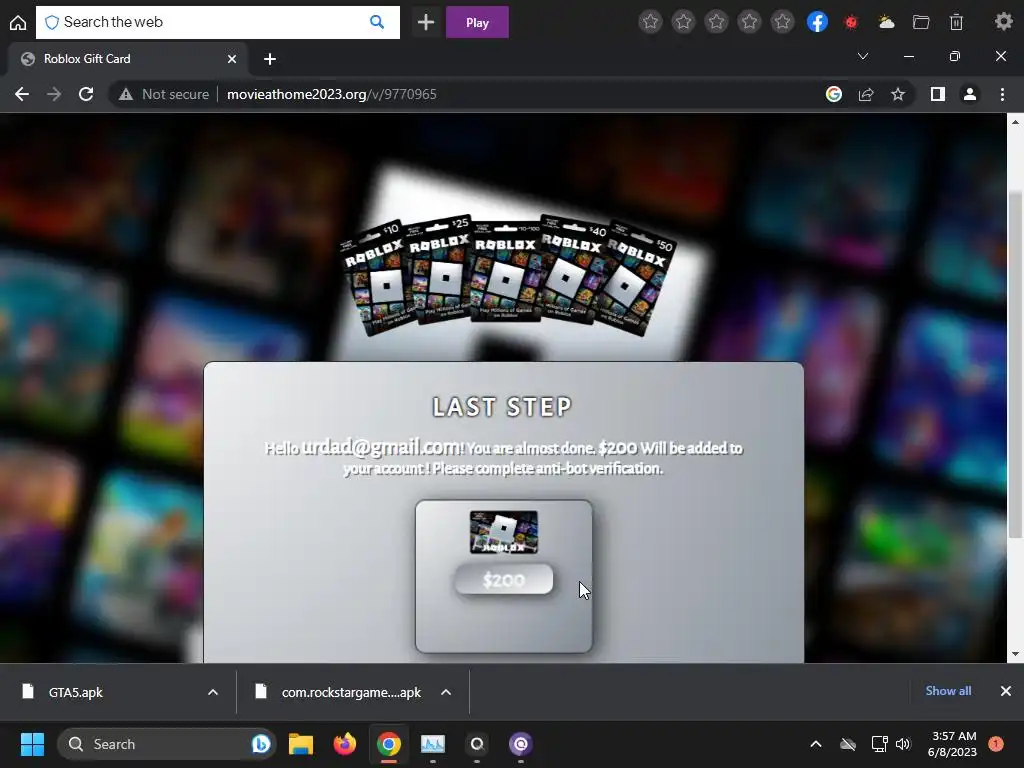Expand the tab search chevron
This screenshot has width=1024, height=768.
863,56
